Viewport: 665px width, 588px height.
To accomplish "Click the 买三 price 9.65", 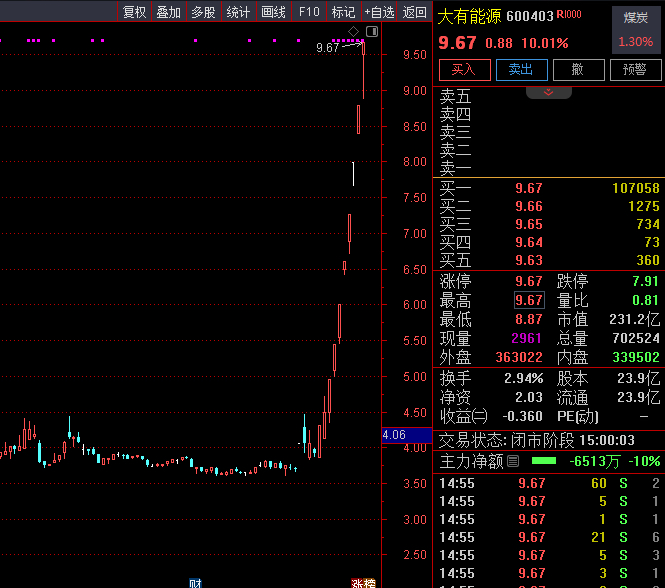I will pos(529,224).
